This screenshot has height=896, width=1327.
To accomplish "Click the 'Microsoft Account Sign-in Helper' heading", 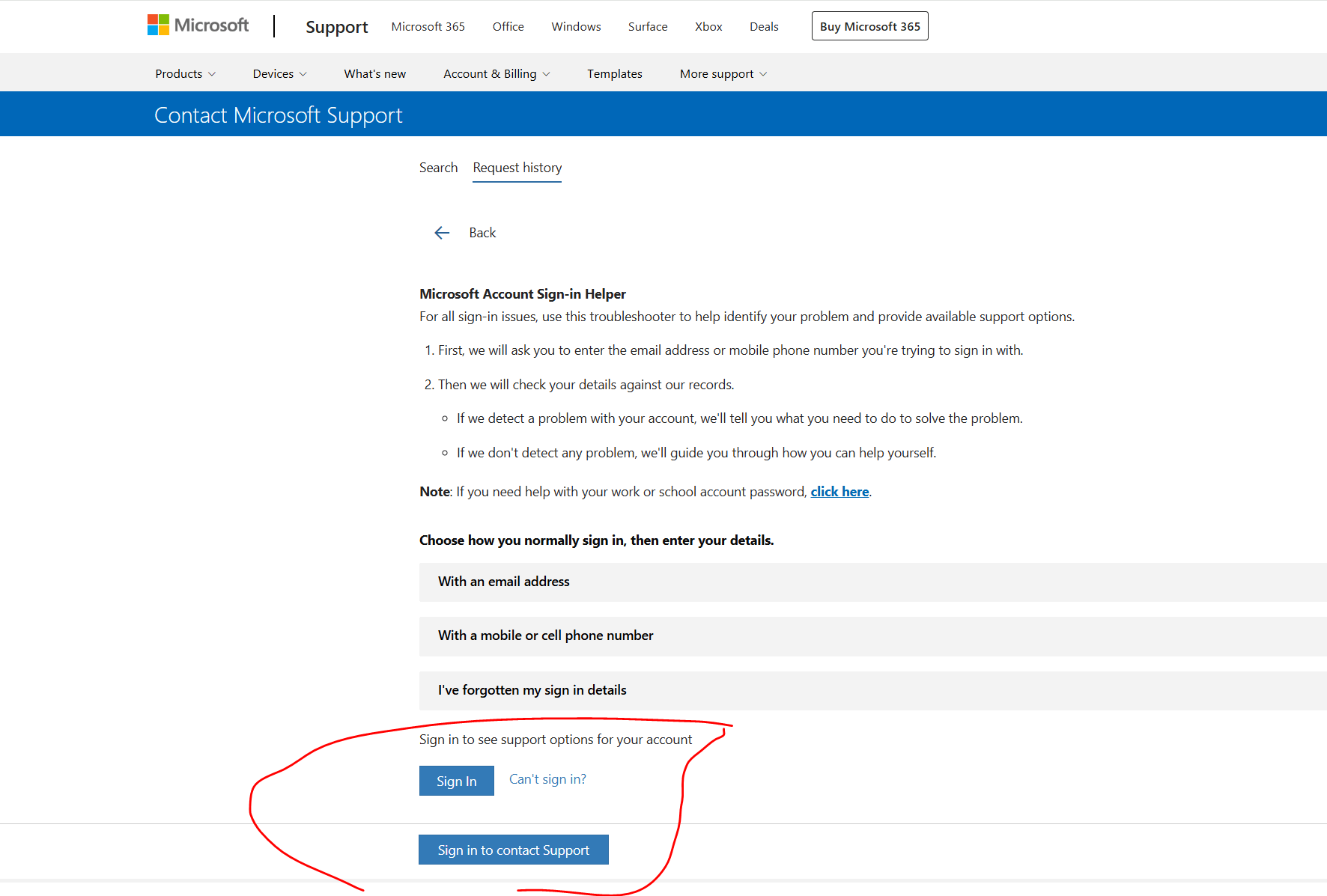I will 523,294.
